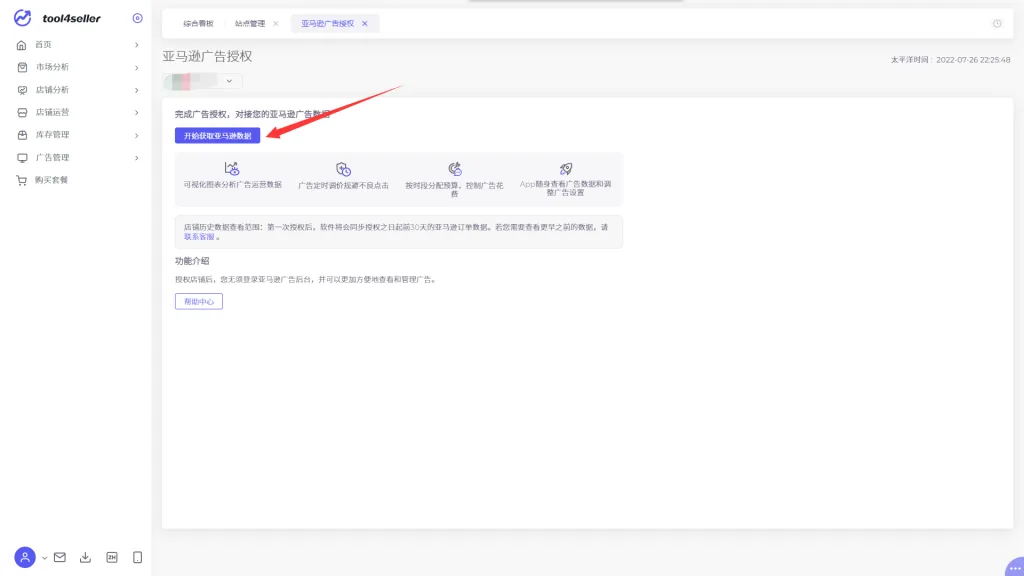Expand the 库存管理 menu chevron
Screen dimensions: 1024x576
click(x=136, y=135)
